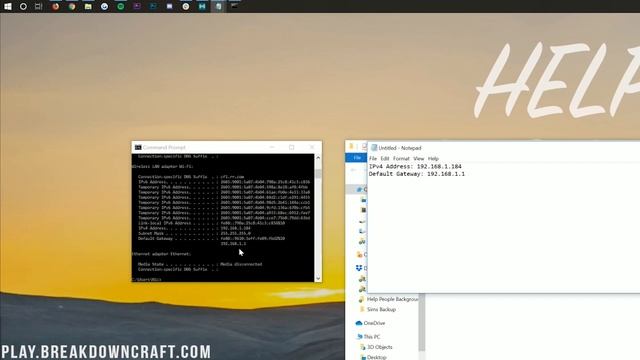Viewport: 640px width, 360px height.
Task: Select 'This PC' in File Explorer sidebar
Action: [368, 337]
